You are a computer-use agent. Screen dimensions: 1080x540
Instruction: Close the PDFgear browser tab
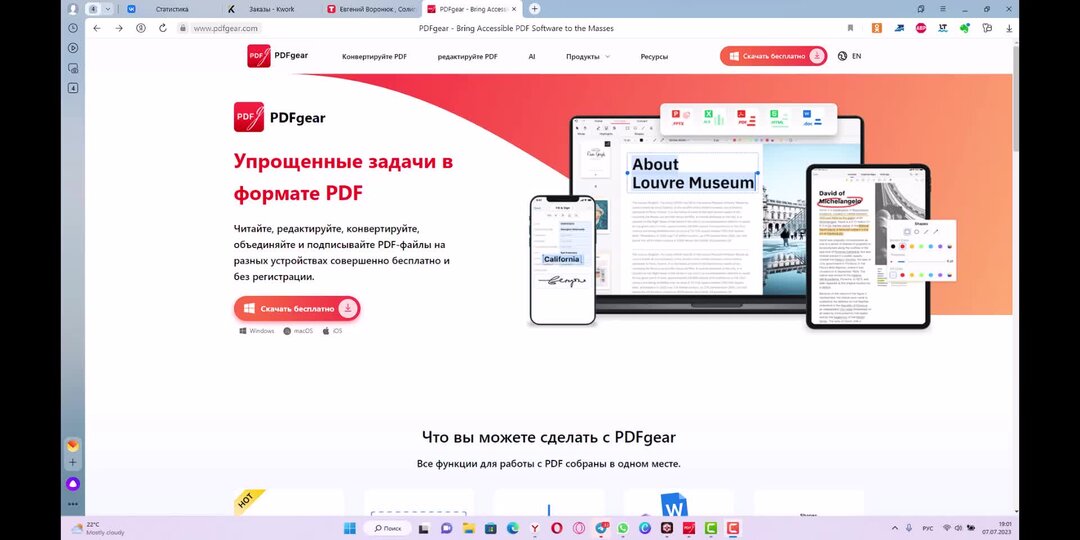(x=514, y=9)
